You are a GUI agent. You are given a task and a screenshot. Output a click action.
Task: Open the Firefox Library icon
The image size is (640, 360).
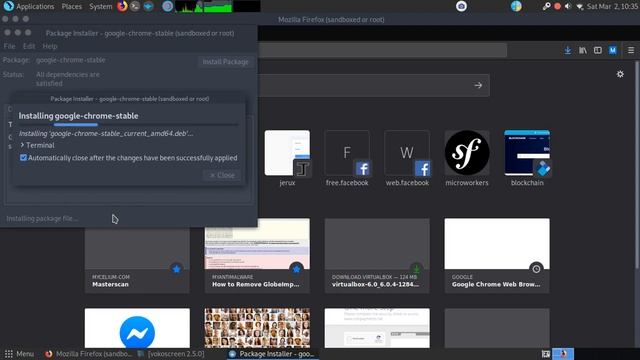pos(582,50)
